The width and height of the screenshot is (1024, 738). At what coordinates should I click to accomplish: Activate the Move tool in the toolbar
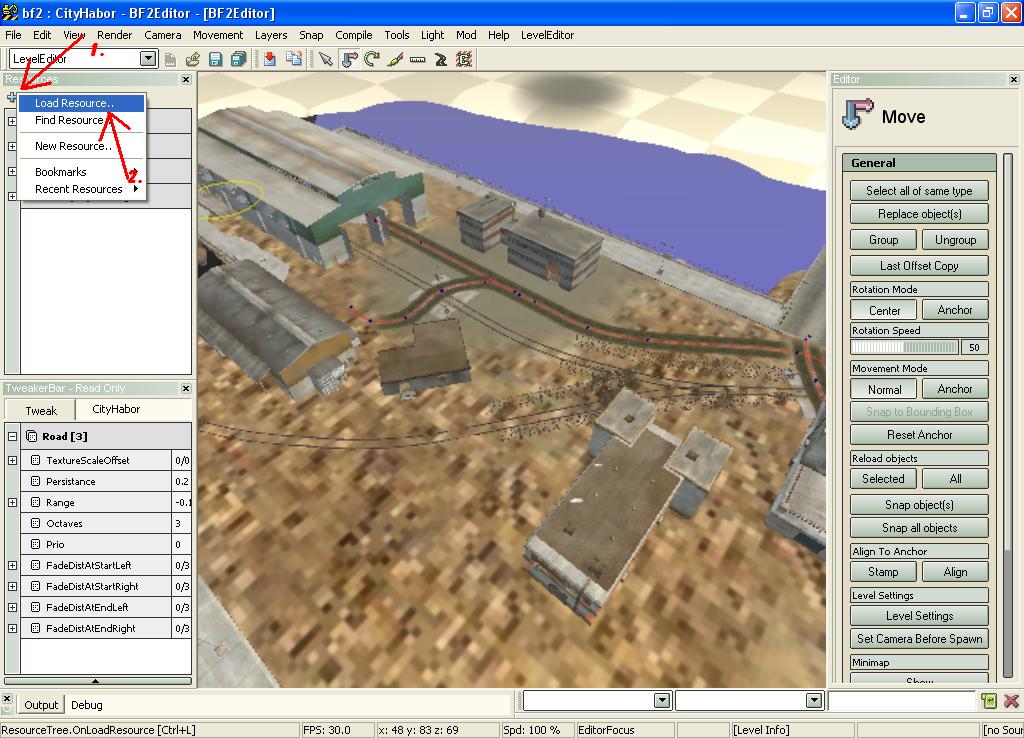(x=349, y=59)
